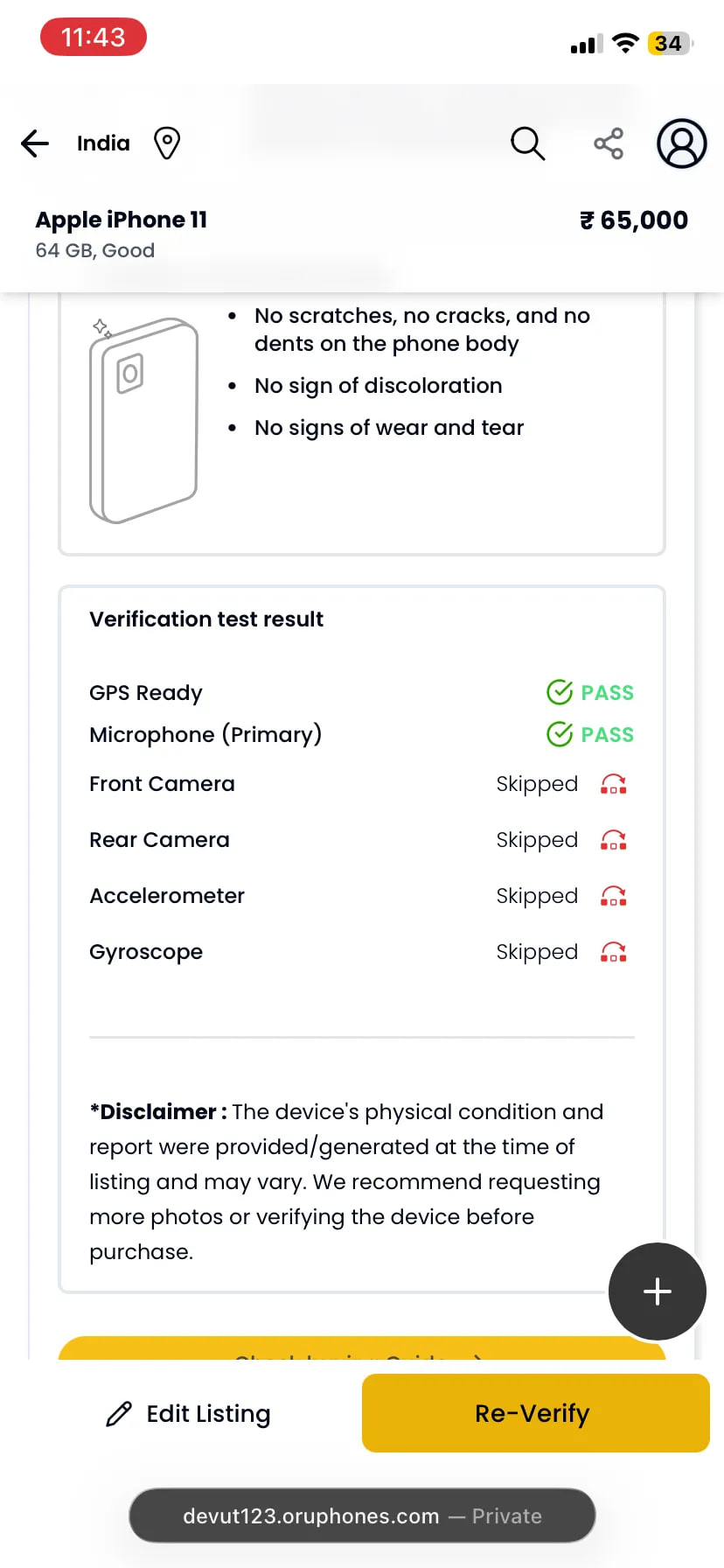Tap the red icon beside Rear Camera

614,840
